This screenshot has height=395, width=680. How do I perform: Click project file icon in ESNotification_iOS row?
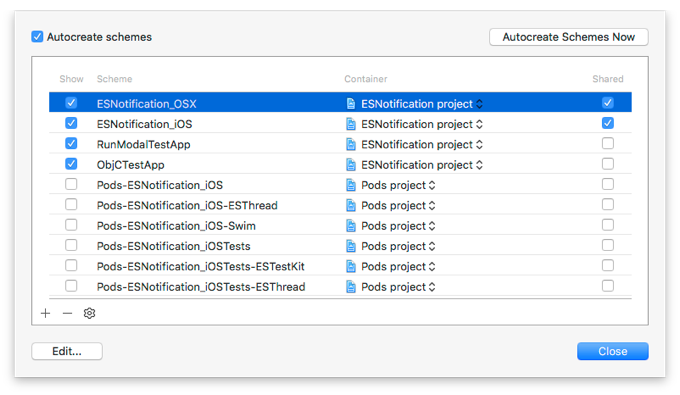351,124
